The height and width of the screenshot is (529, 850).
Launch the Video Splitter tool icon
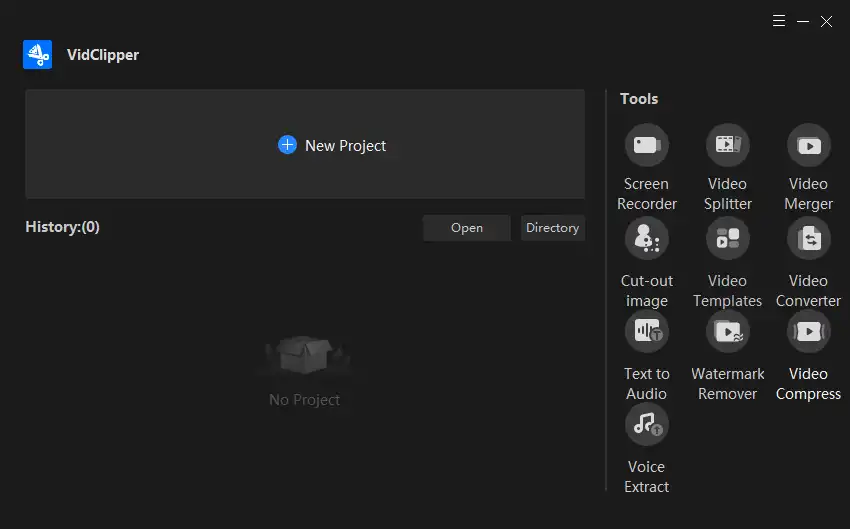point(727,145)
